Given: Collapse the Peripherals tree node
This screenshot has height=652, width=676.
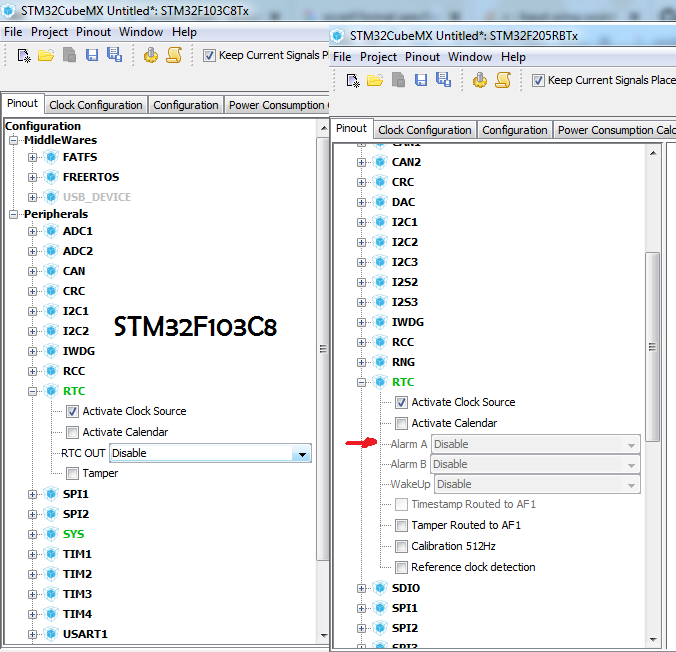Looking at the screenshot, I should point(14,214).
